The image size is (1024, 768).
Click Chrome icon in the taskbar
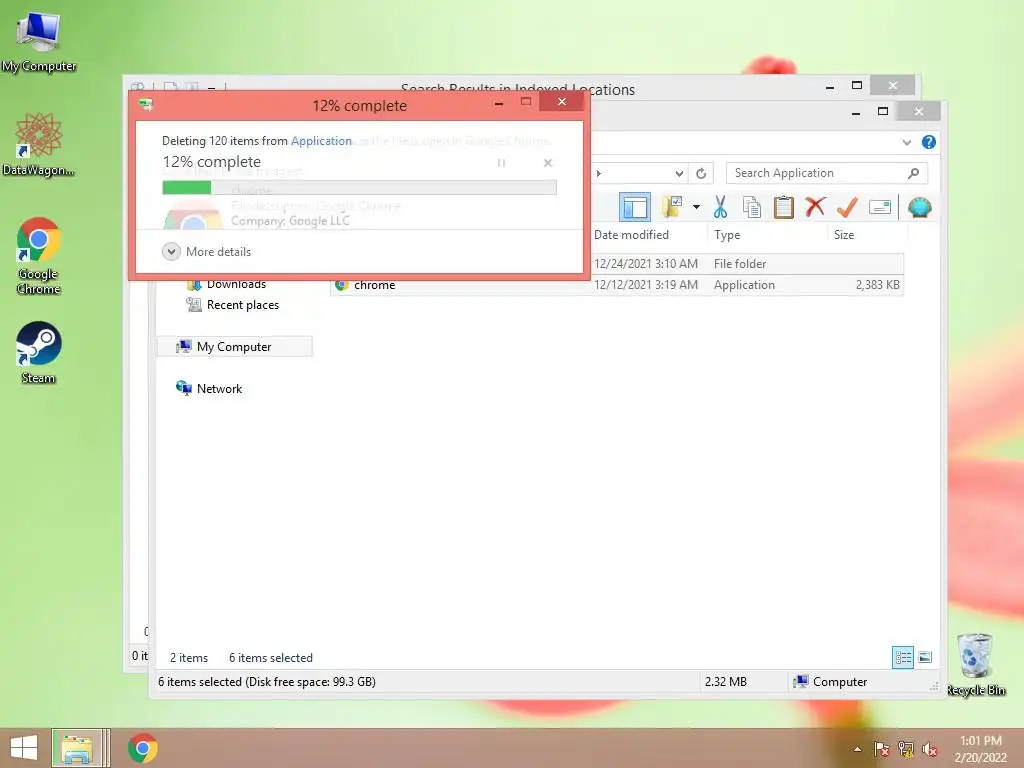click(143, 748)
